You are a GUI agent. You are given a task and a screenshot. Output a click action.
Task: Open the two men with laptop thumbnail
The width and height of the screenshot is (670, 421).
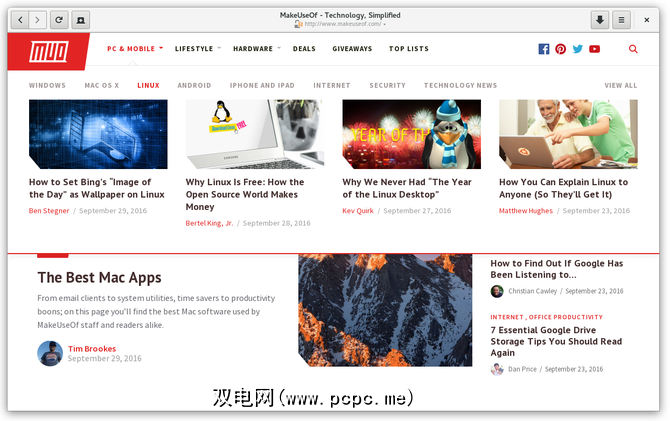pos(568,134)
